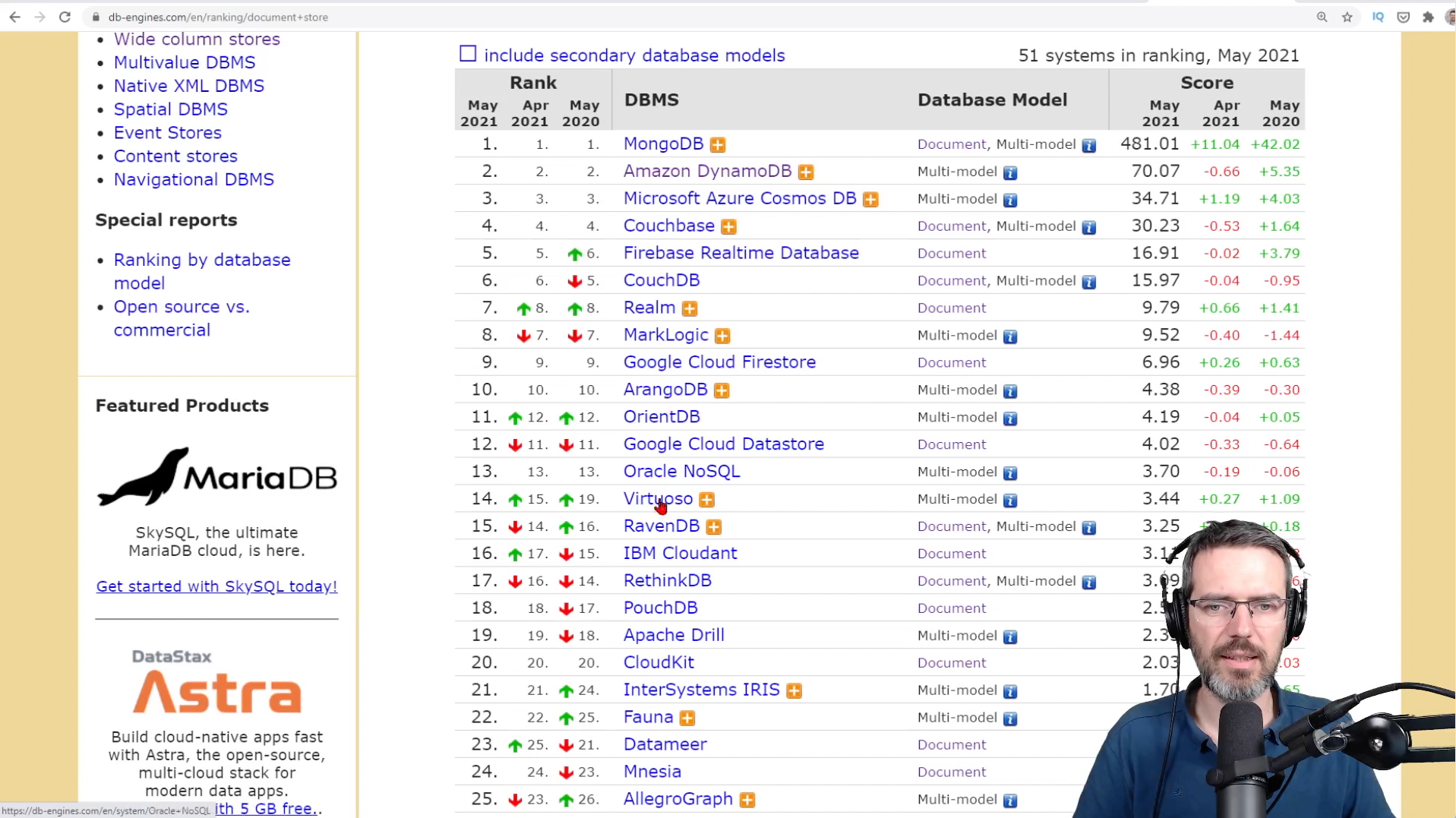Open the Multivalue DBMS category
Viewport: 1456px width, 818px height.
click(x=185, y=62)
